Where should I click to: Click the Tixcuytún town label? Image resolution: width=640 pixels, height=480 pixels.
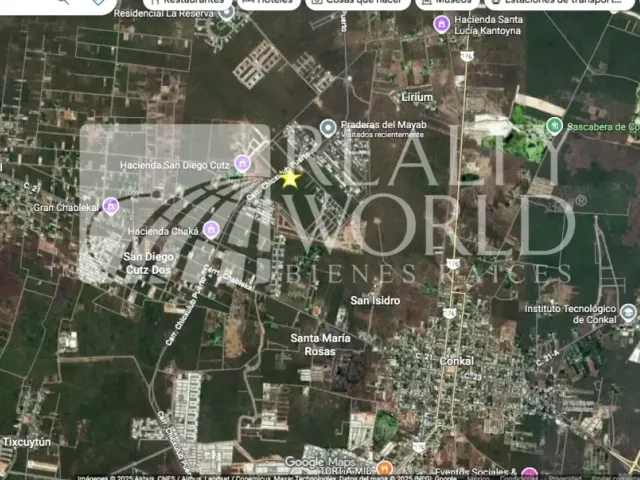coord(27,442)
